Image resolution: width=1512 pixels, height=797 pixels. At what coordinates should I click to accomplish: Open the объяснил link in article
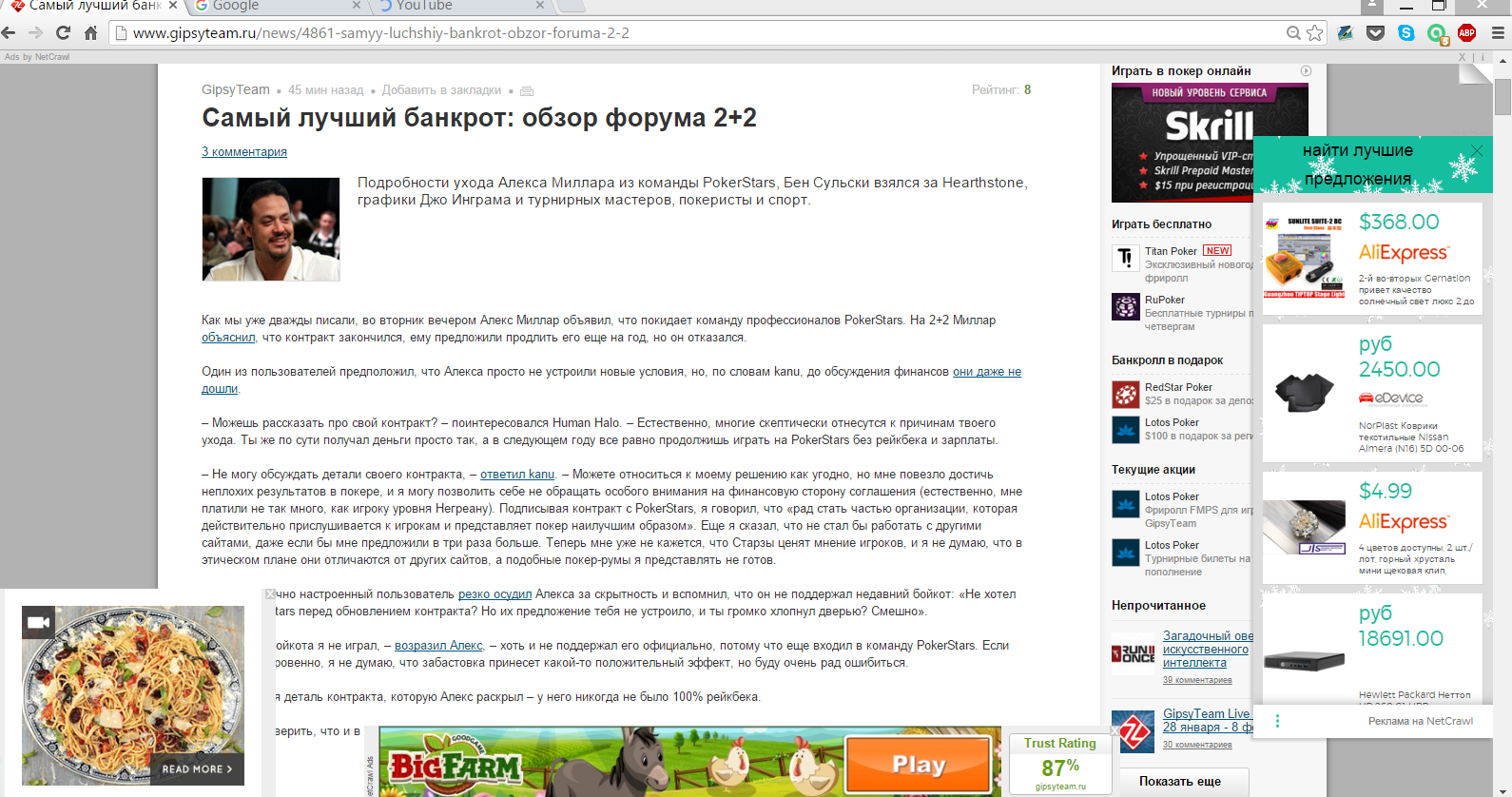click(x=228, y=338)
